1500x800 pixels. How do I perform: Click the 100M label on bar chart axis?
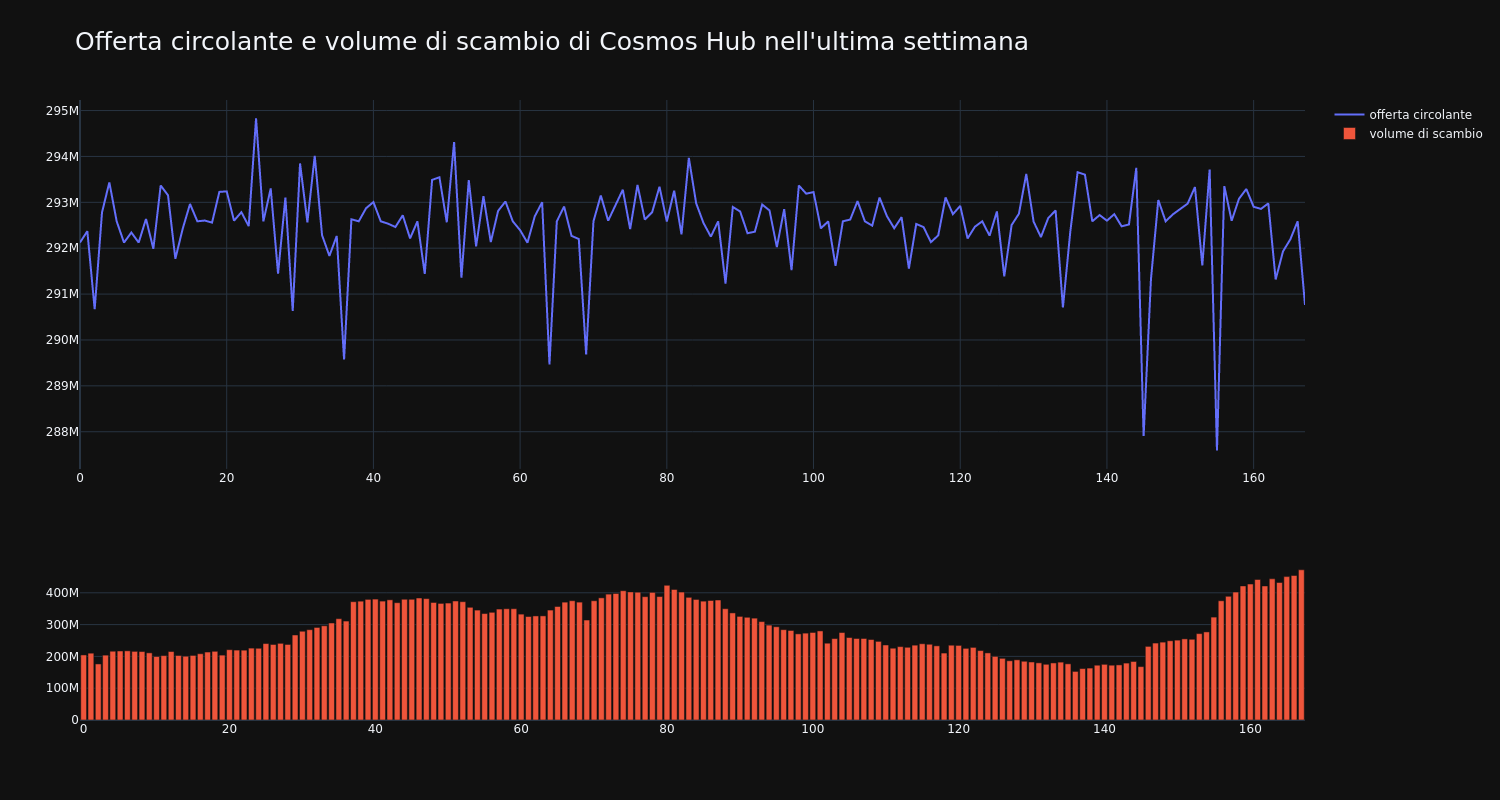60,688
